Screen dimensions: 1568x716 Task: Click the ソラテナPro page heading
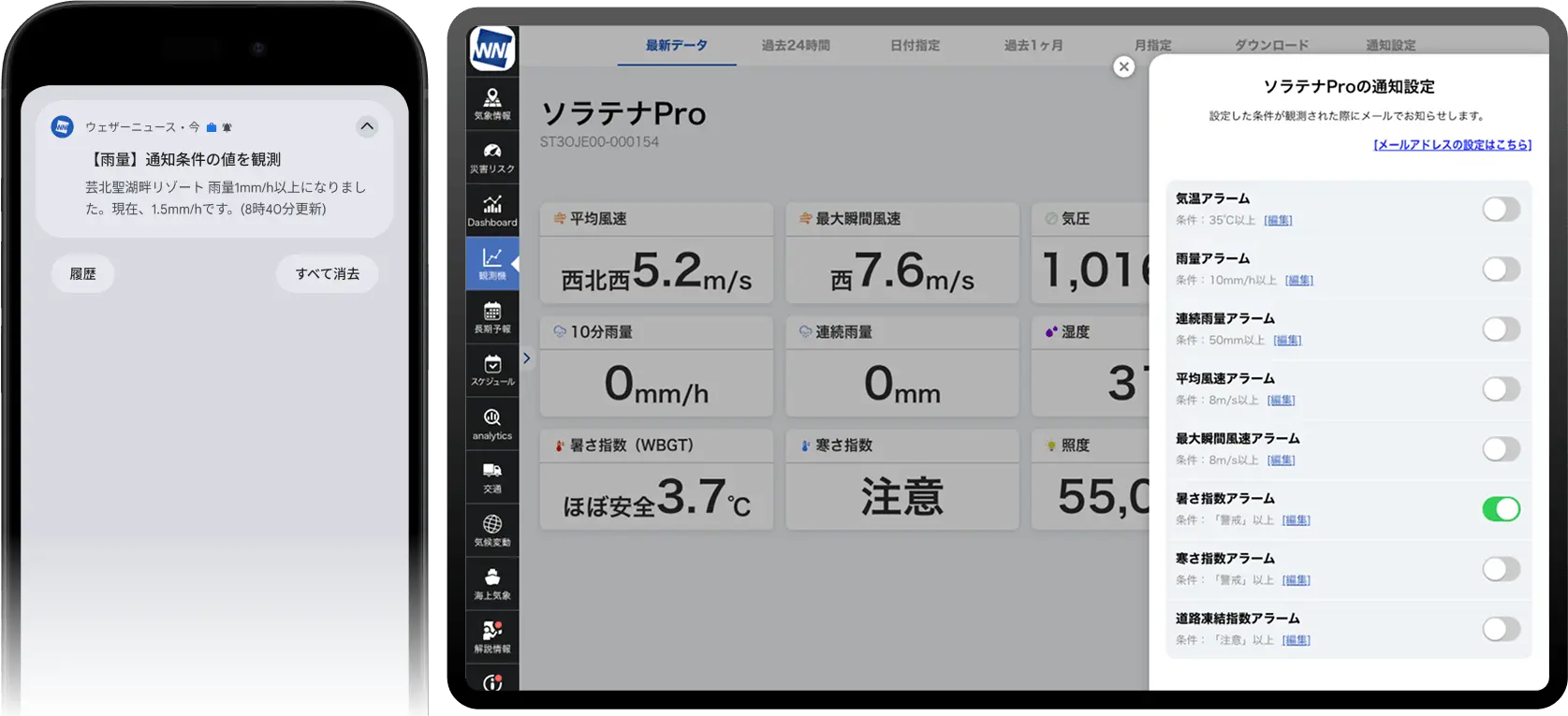coord(623,113)
